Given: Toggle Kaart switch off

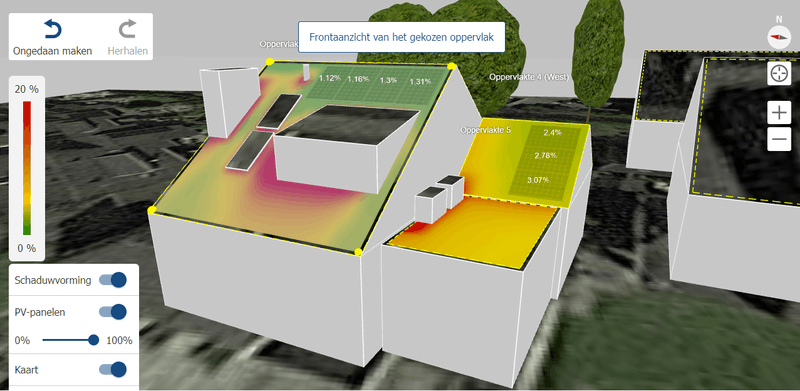Looking at the screenshot, I should pos(113,370).
